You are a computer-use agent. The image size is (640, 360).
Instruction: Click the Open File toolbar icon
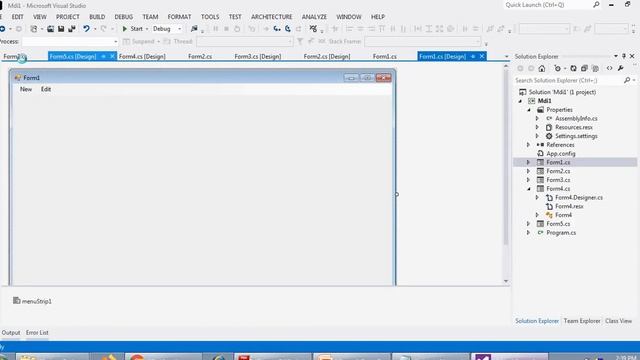point(50,29)
